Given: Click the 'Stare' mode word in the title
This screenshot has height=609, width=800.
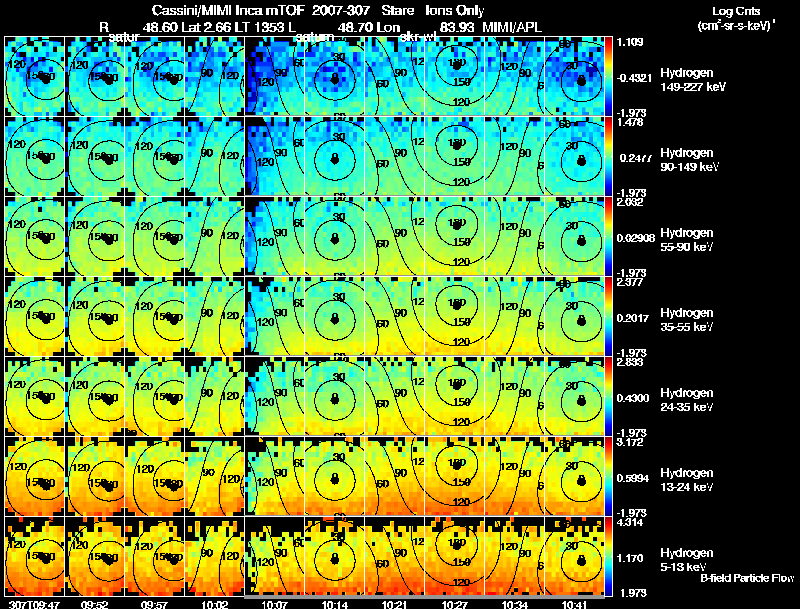Looking at the screenshot, I should click(398, 10).
